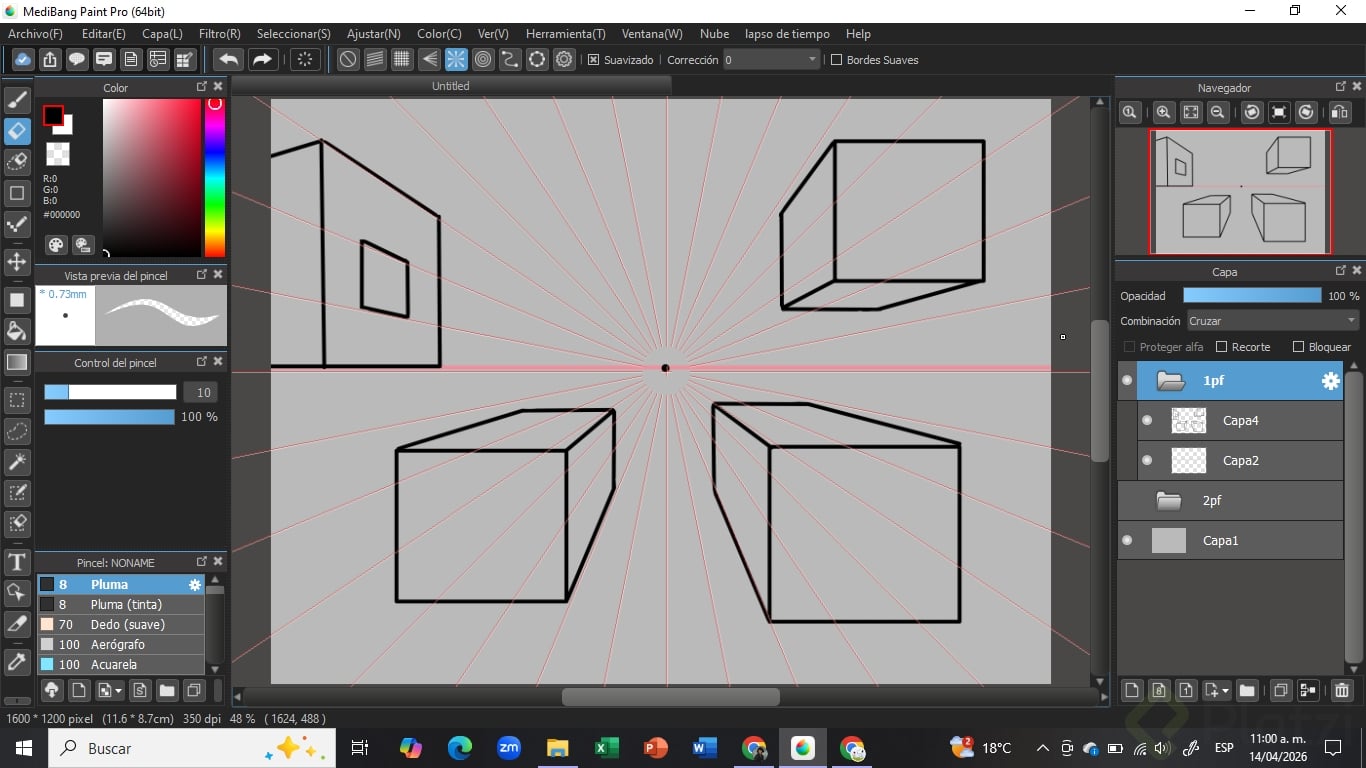Zoom in using the Navigator magnifier
This screenshot has width=1366, height=768.
pos(1163,112)
